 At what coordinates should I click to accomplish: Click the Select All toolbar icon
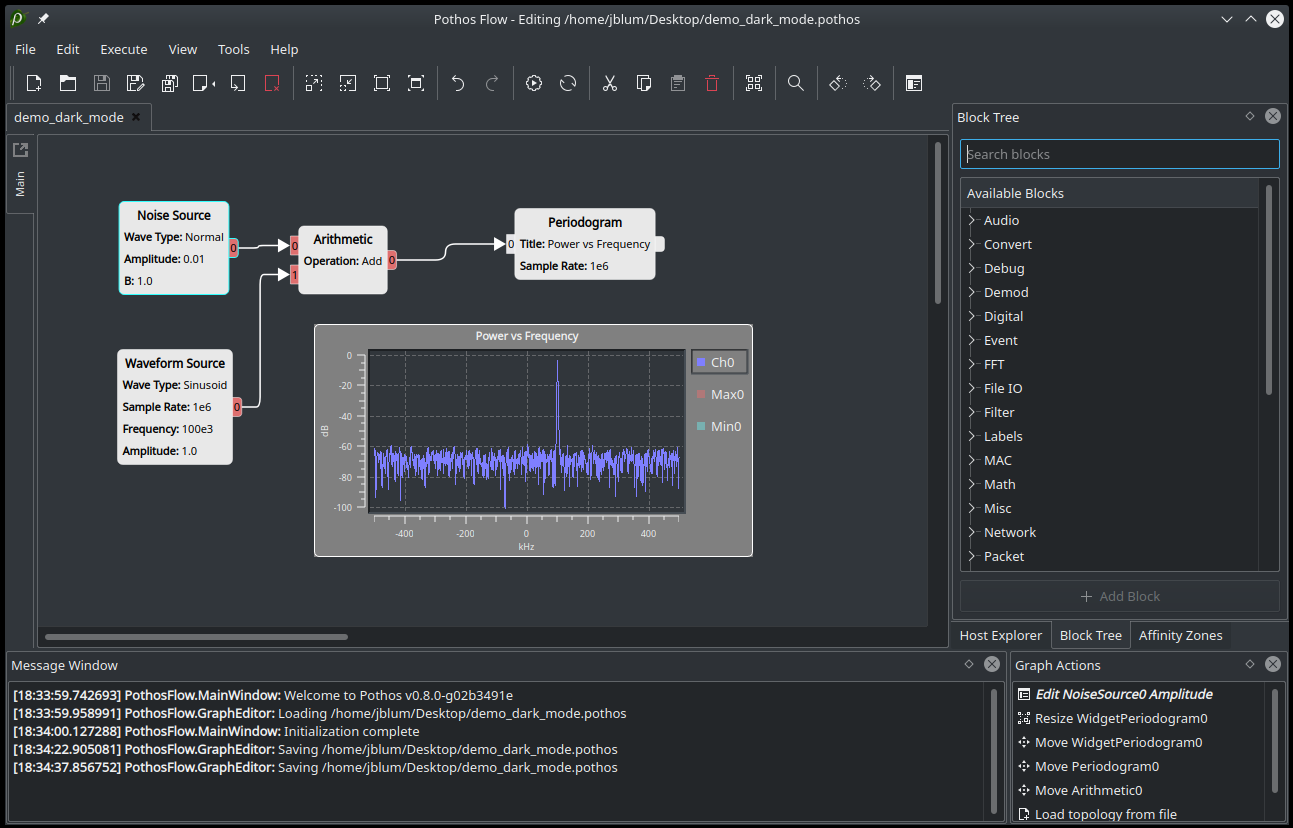[x=754, y=83]
